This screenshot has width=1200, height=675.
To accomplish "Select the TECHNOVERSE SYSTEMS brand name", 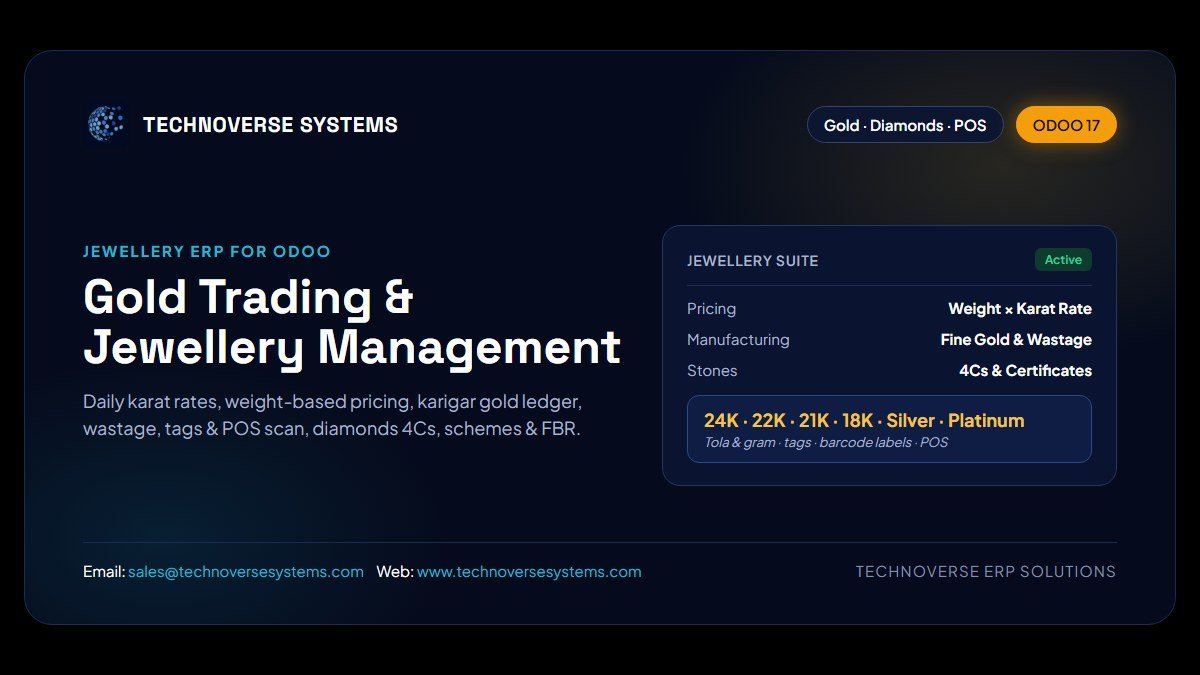I will coord(270,125).
